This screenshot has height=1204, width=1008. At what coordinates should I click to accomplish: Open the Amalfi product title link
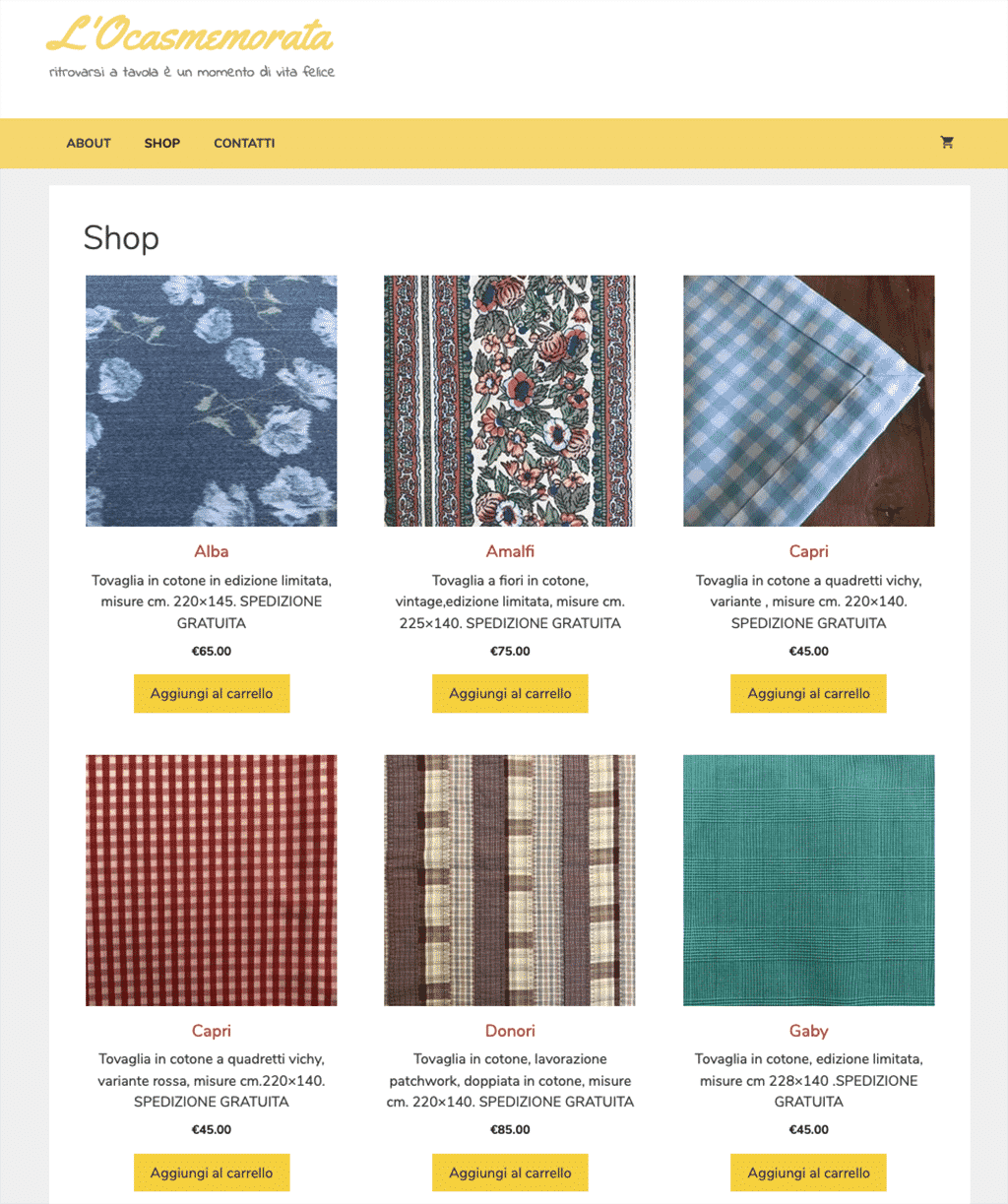[x=510, y=551]
